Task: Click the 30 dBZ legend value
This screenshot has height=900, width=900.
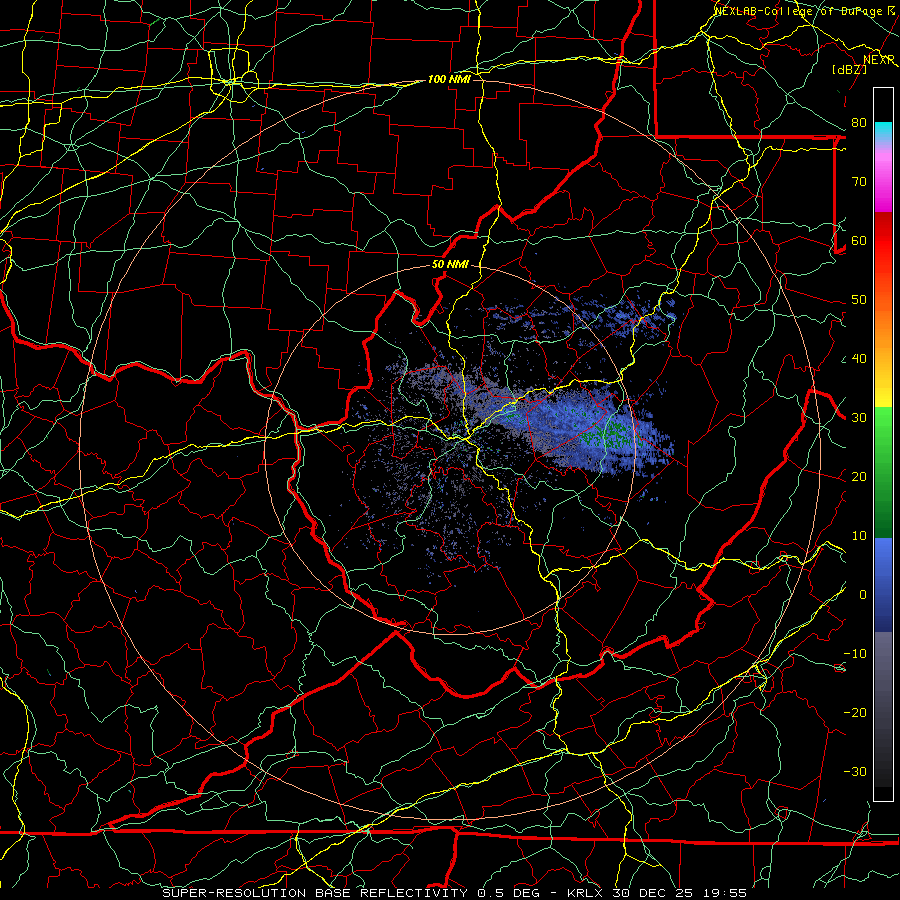Action: click(x=859, y=418)
